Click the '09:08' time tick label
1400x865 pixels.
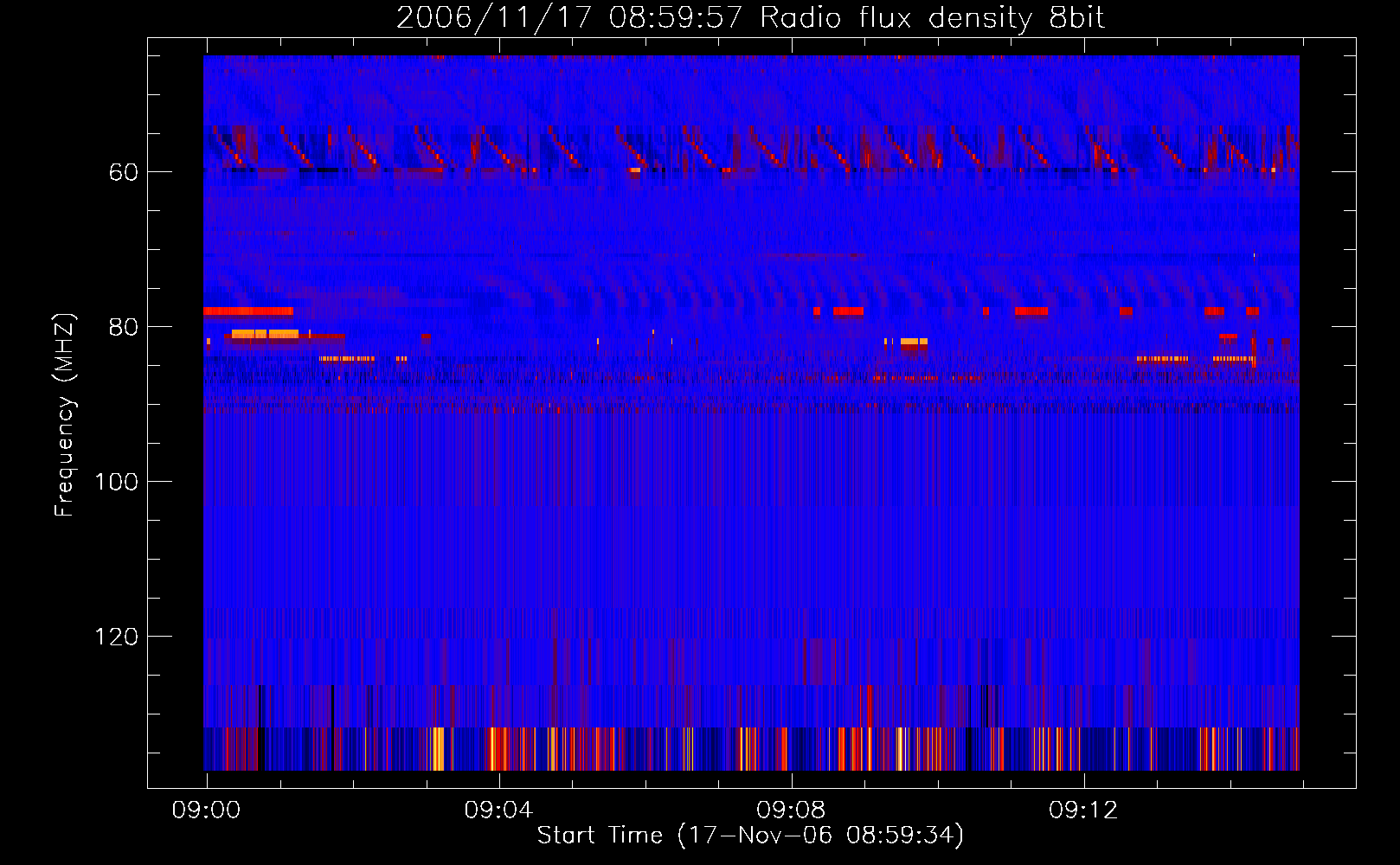click(791, 811)
